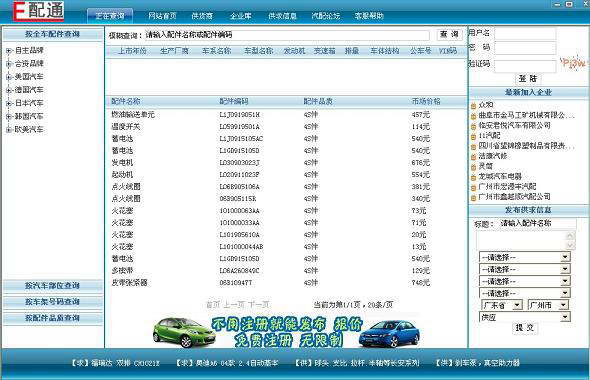Open the 【求】奥迪A6 04款 ticker message
This screenshot has height=380, width=590.
227,363
